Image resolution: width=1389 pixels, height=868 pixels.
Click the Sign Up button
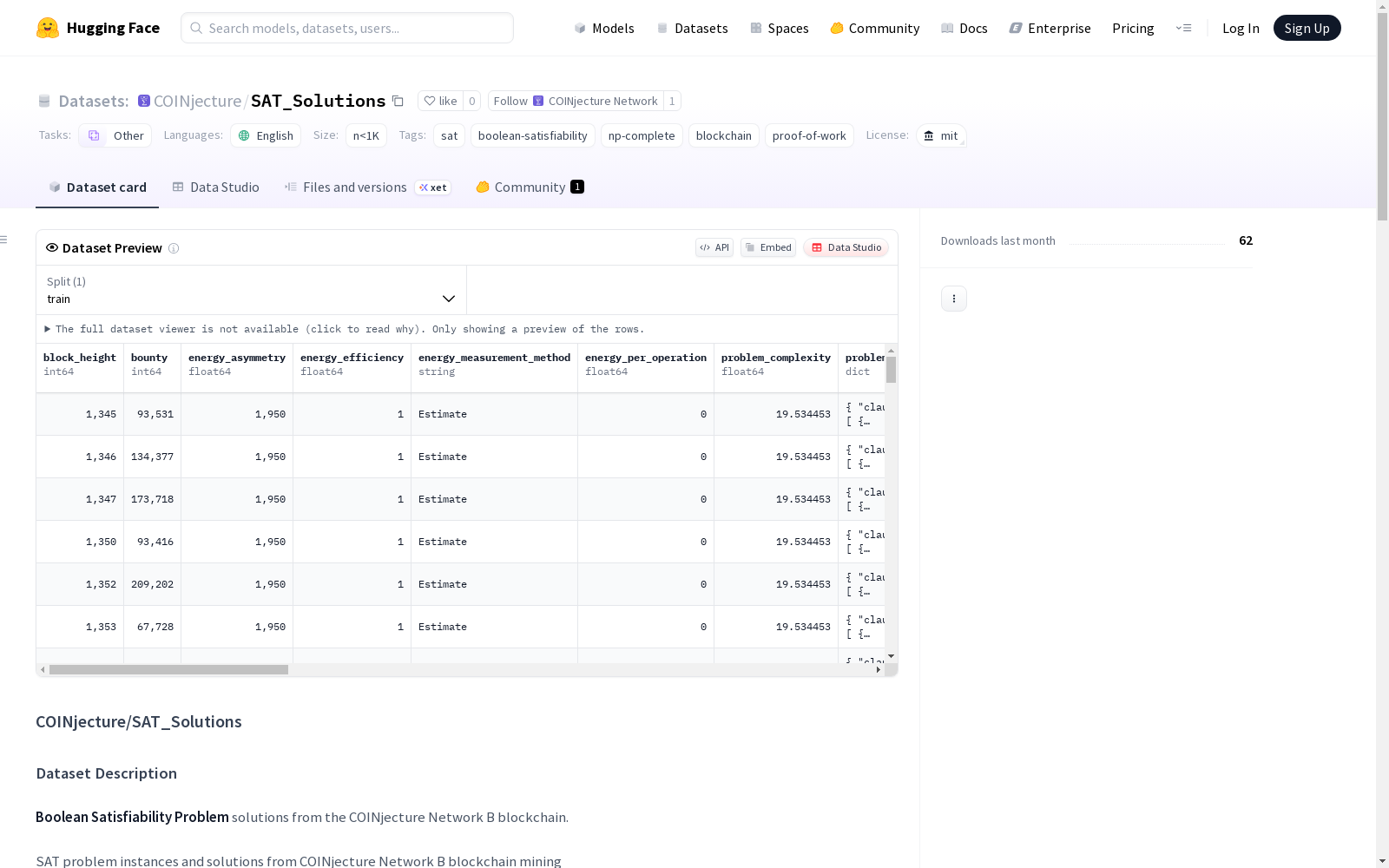[x=1307, y=28]
